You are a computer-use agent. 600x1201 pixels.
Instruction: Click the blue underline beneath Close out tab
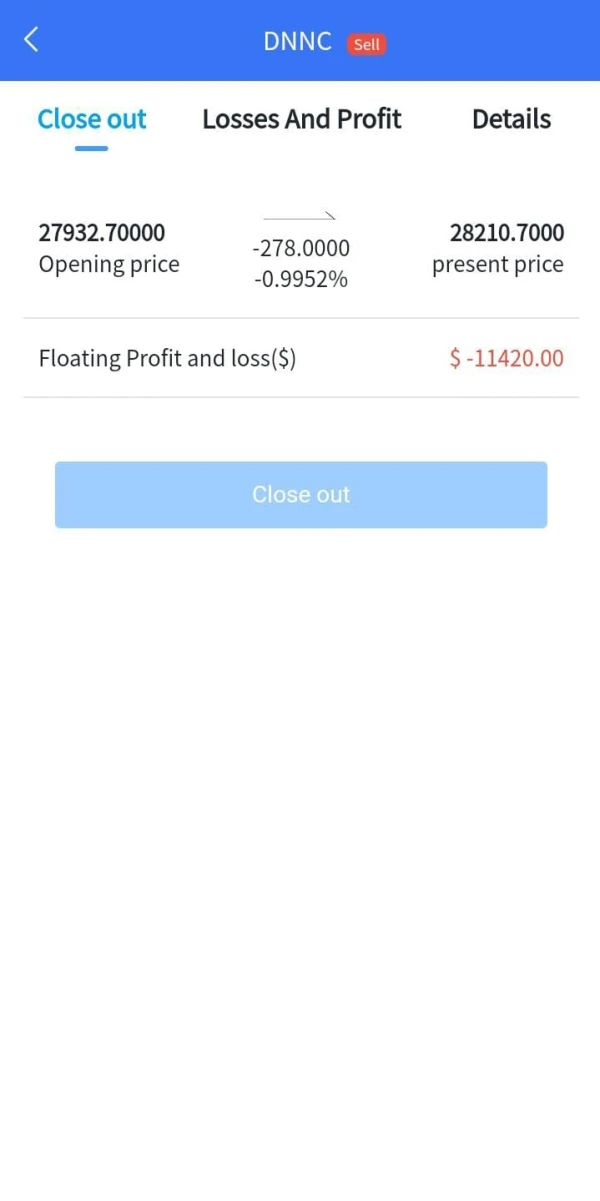point(91,148)
